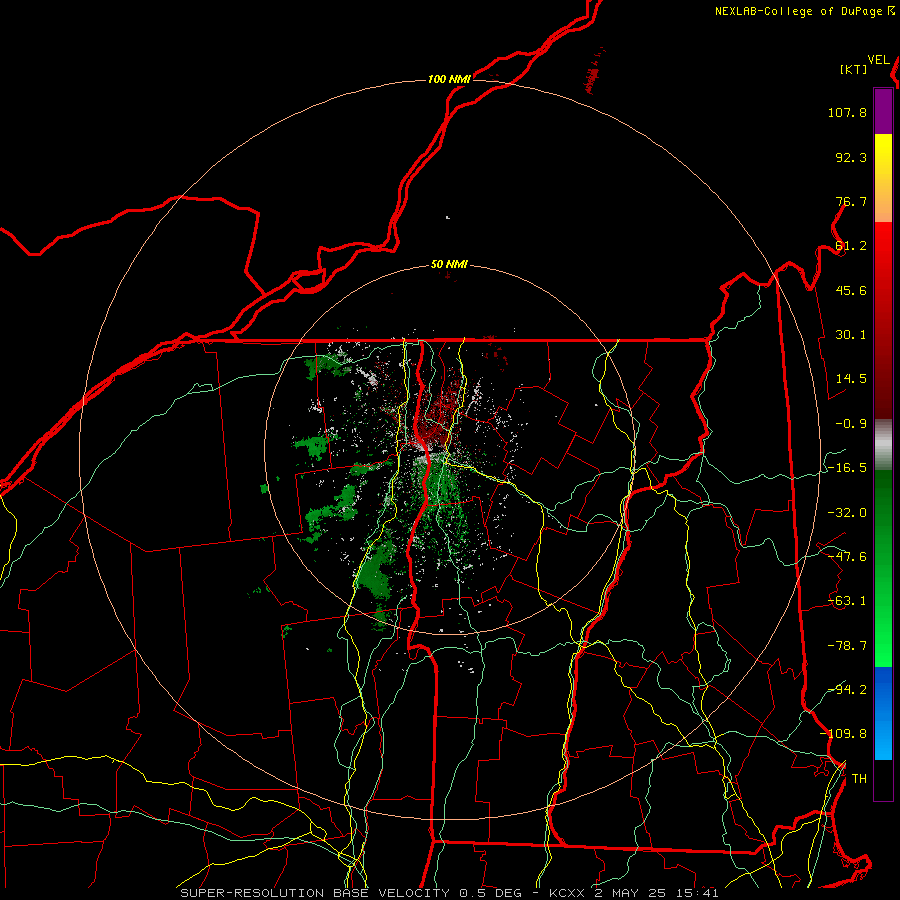Click the 92.3 scale value

pyautogui.click(x=851, y=157)
